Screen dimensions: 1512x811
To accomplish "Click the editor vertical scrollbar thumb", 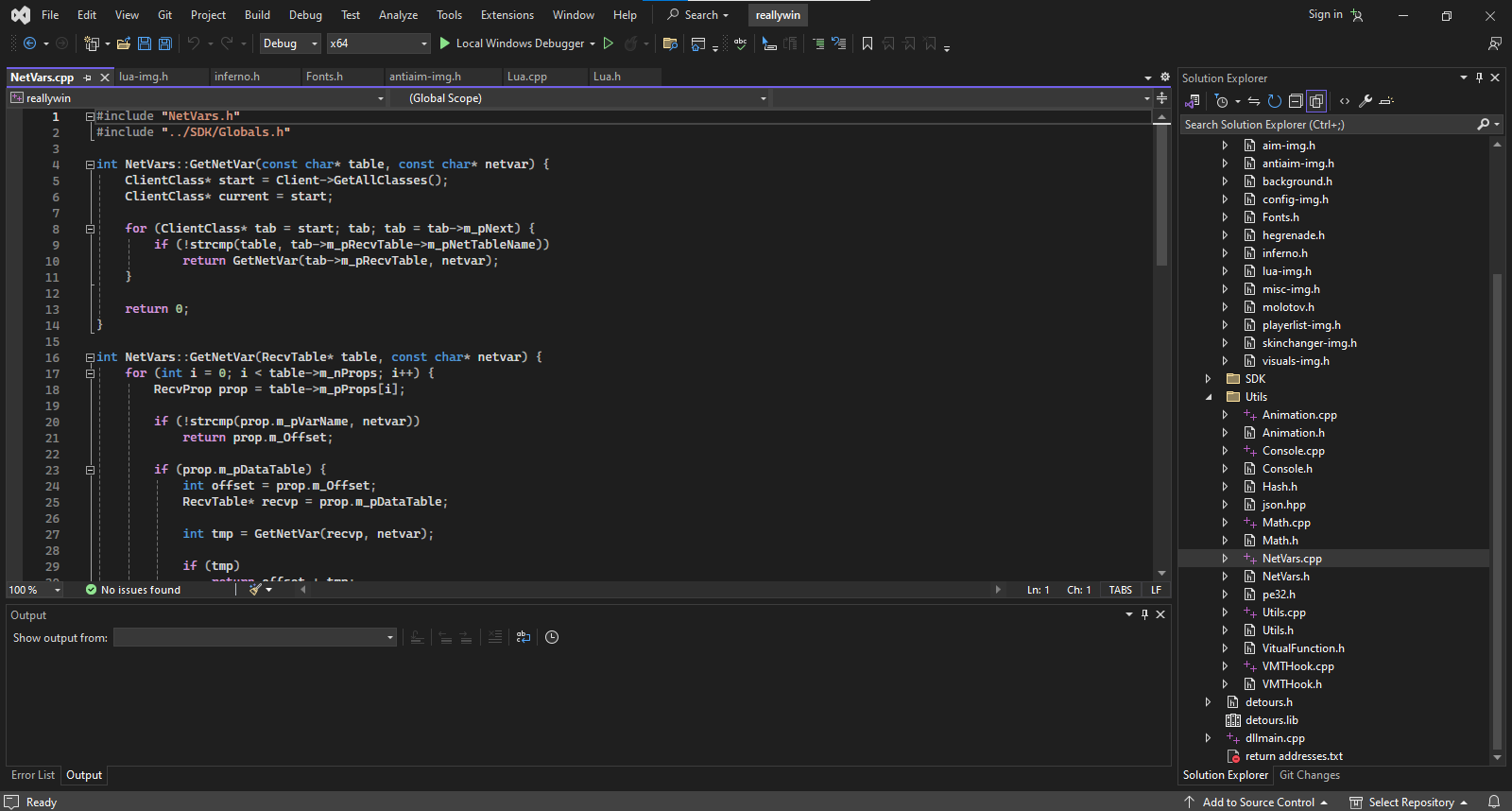I will [x=1161, y=194].
